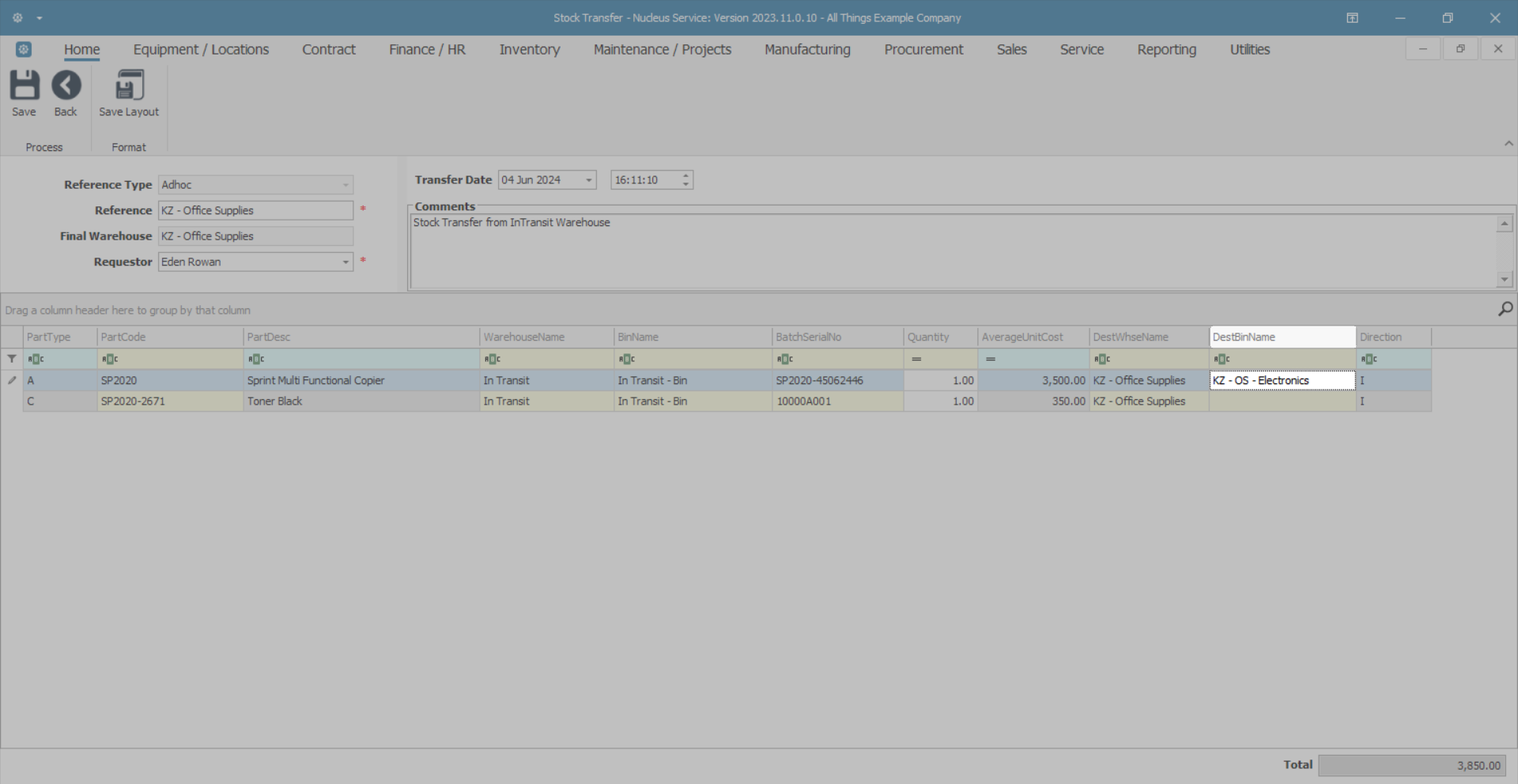Image resolution: width=1518 pixels, height=784 pixels.
Task: Decrease the transfer time with down spinner
Action: point(686,184)
